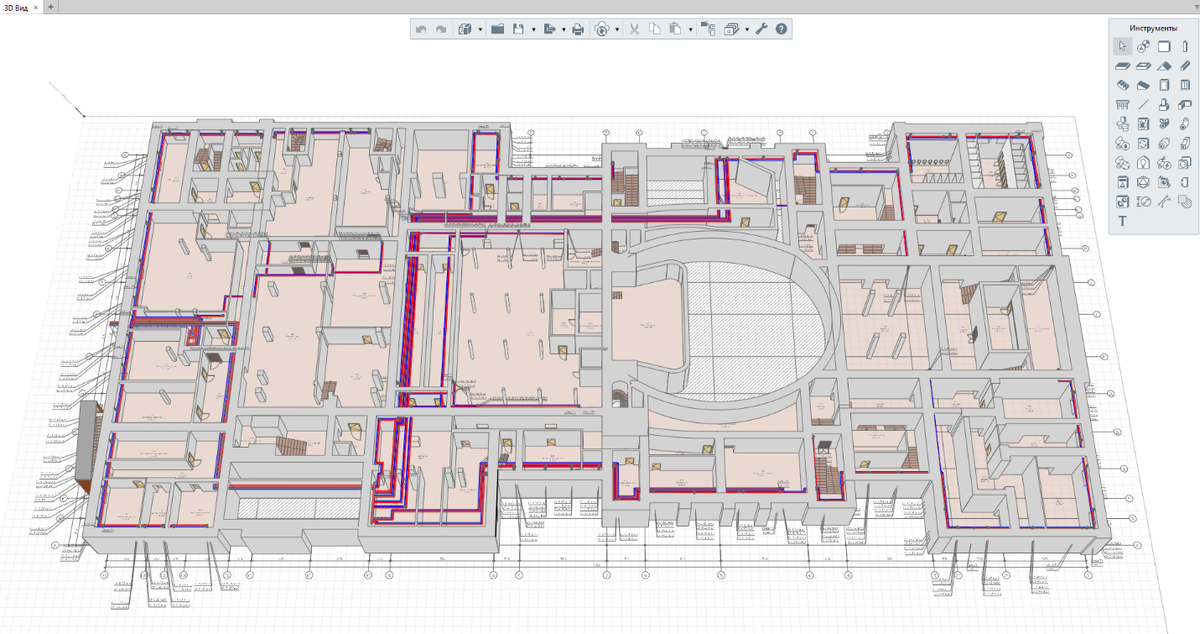
Task: Select the Ramp tool
Action: (1143, 84)
